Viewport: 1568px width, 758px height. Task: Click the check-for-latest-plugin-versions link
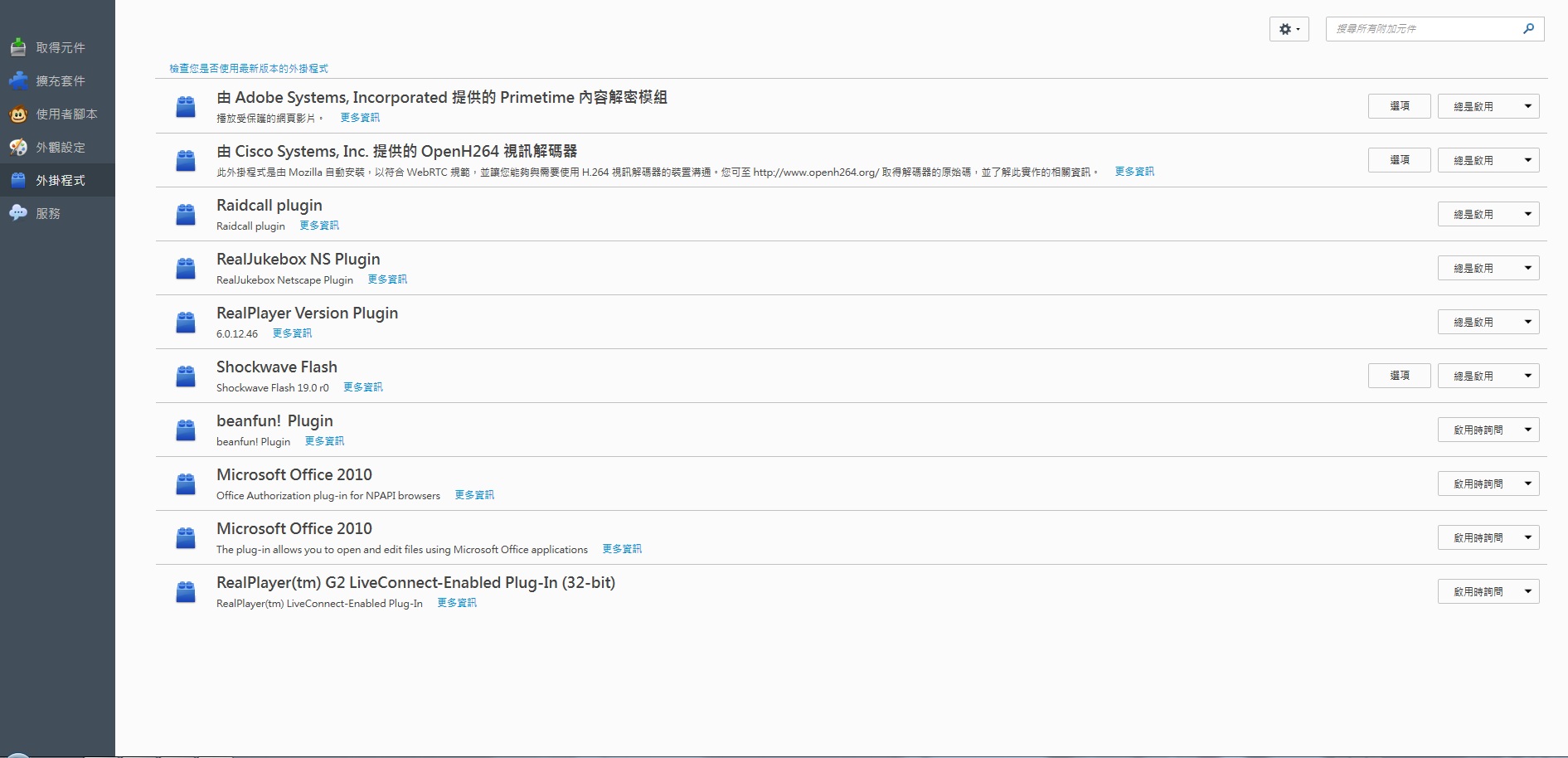(249, 69)
